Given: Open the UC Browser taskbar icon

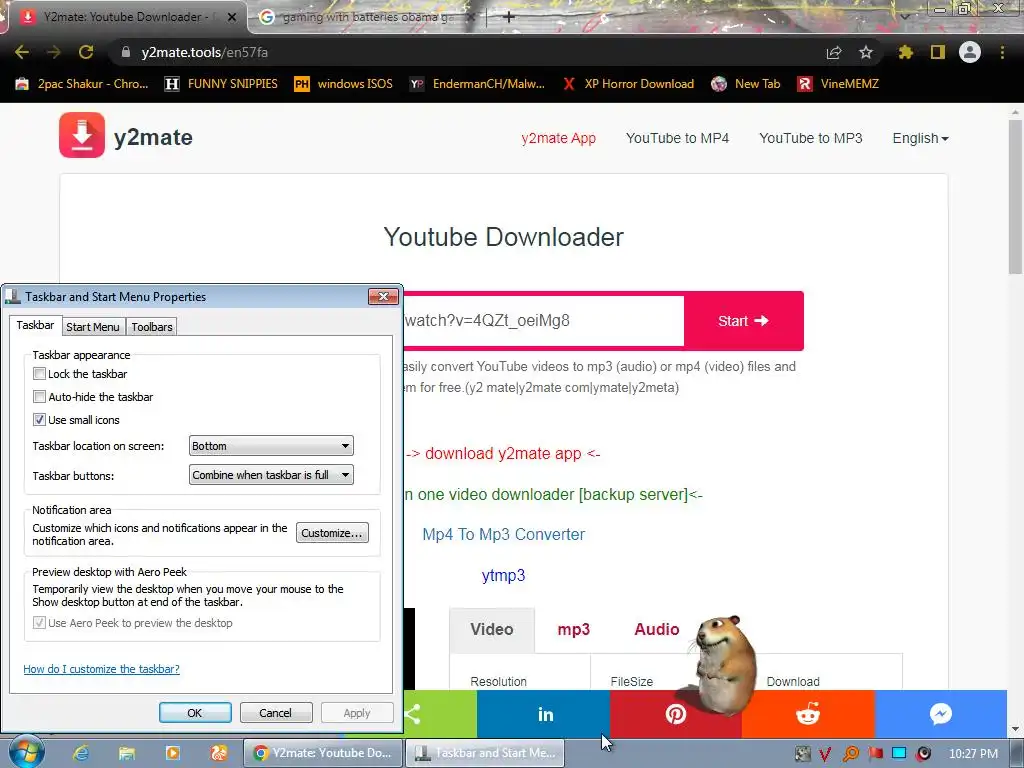Looking at the screenshot, I should tap(219, 753).
